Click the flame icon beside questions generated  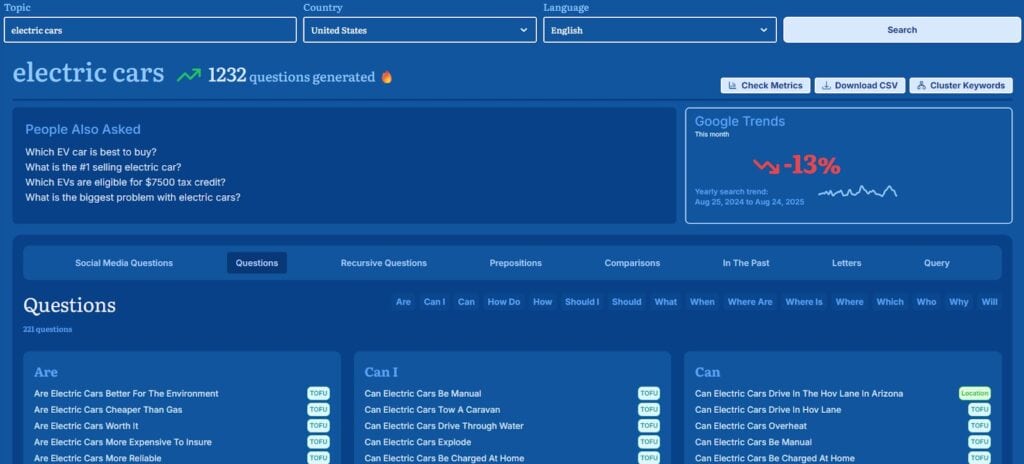387,77
